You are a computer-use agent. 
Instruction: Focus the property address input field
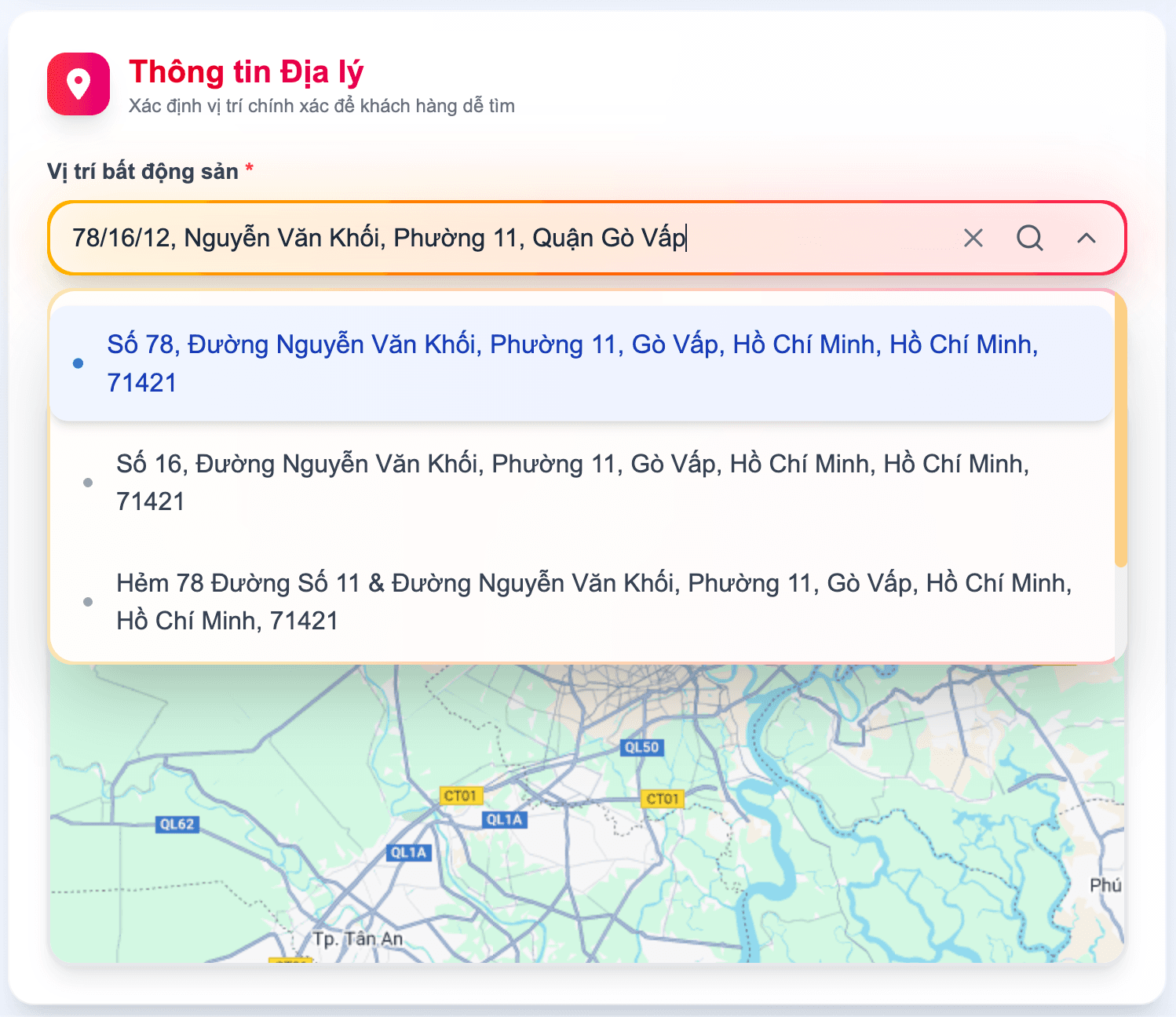point(502,238)
